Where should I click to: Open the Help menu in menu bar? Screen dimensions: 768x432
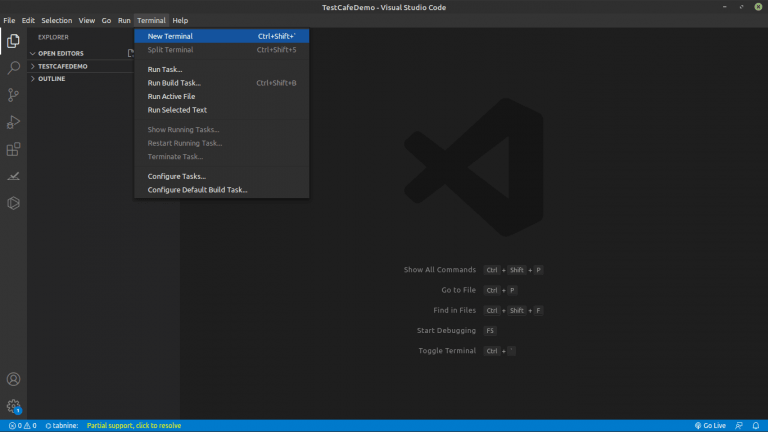coord(180,20)
